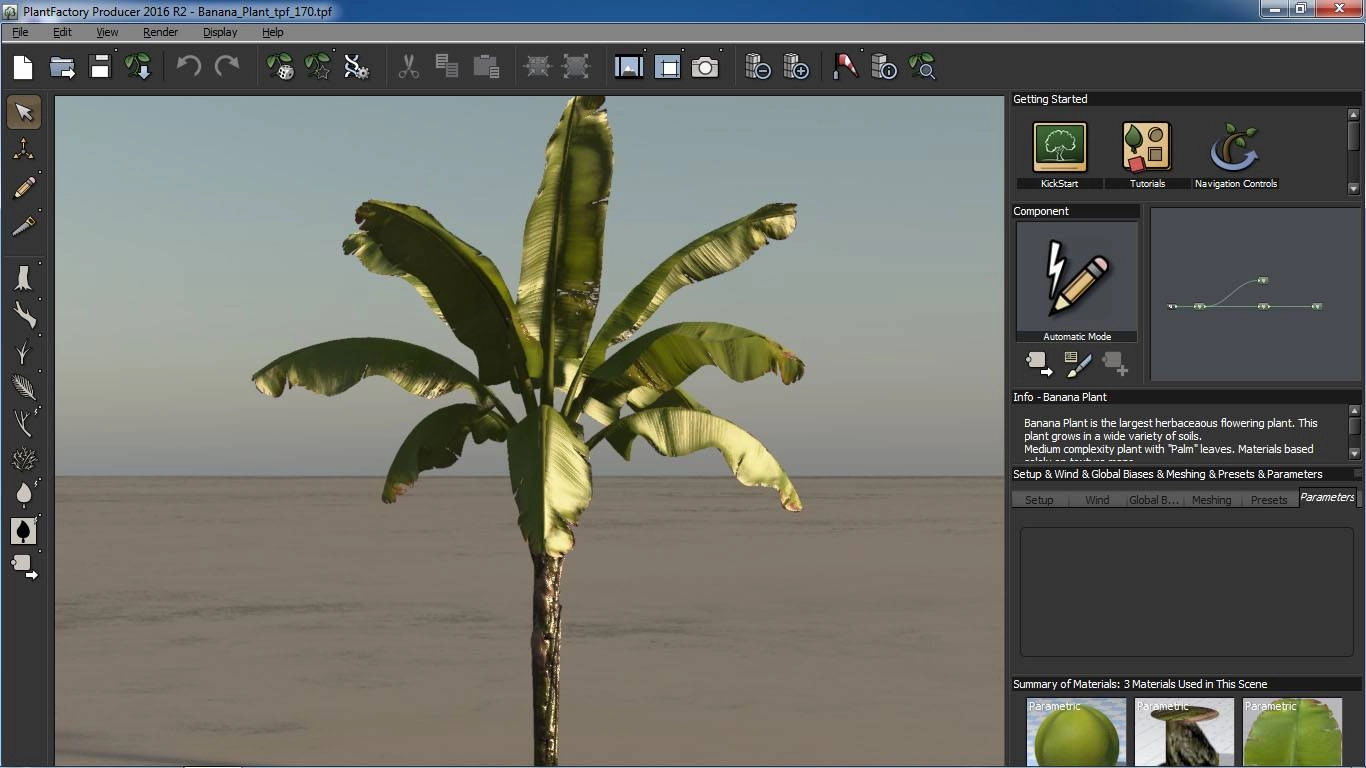Click the Automatic Mode pencil button
1366x768 pixels.
[1077, 282]
